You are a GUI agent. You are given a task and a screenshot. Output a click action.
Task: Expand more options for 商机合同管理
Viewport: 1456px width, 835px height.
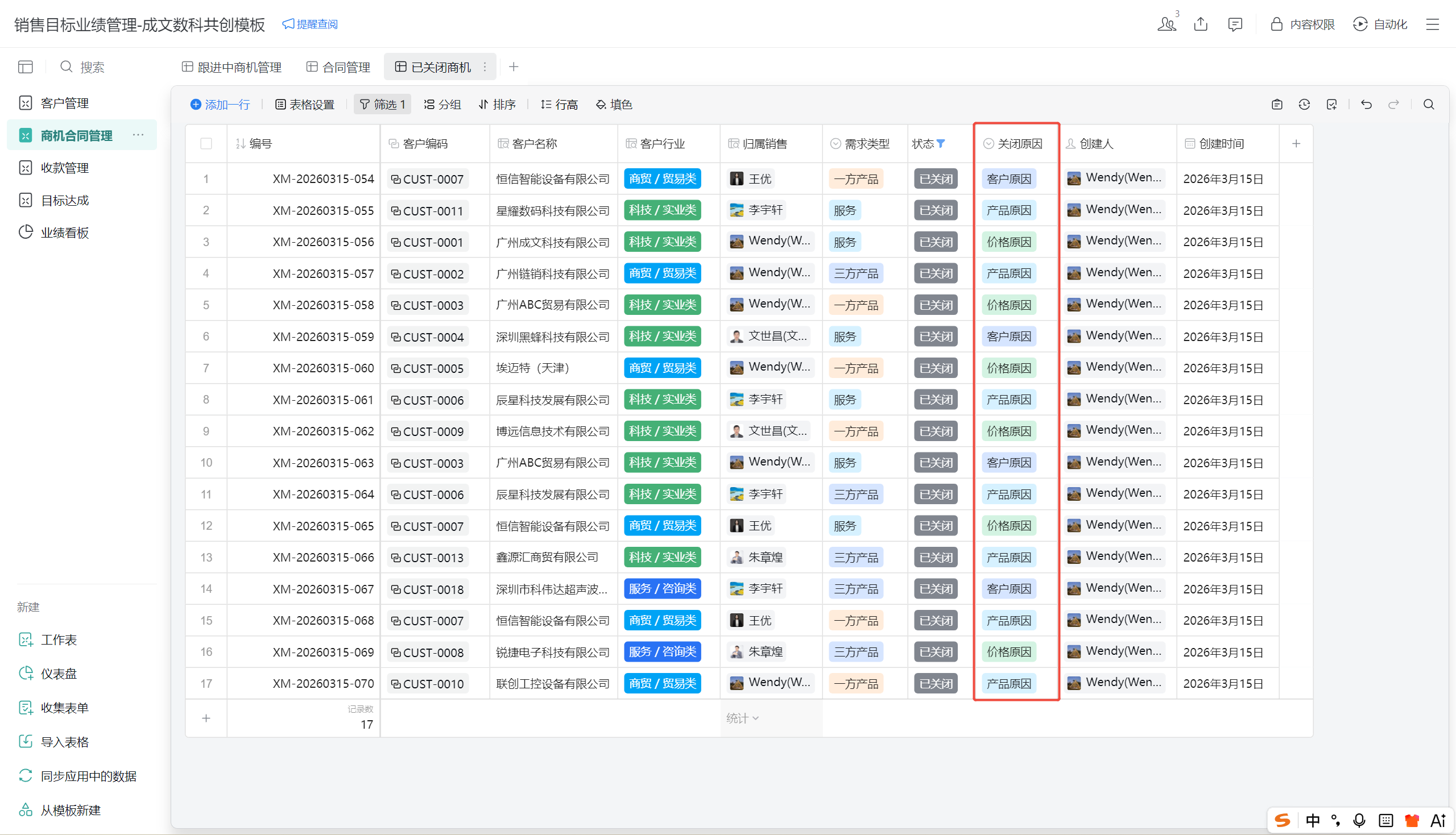138,135
